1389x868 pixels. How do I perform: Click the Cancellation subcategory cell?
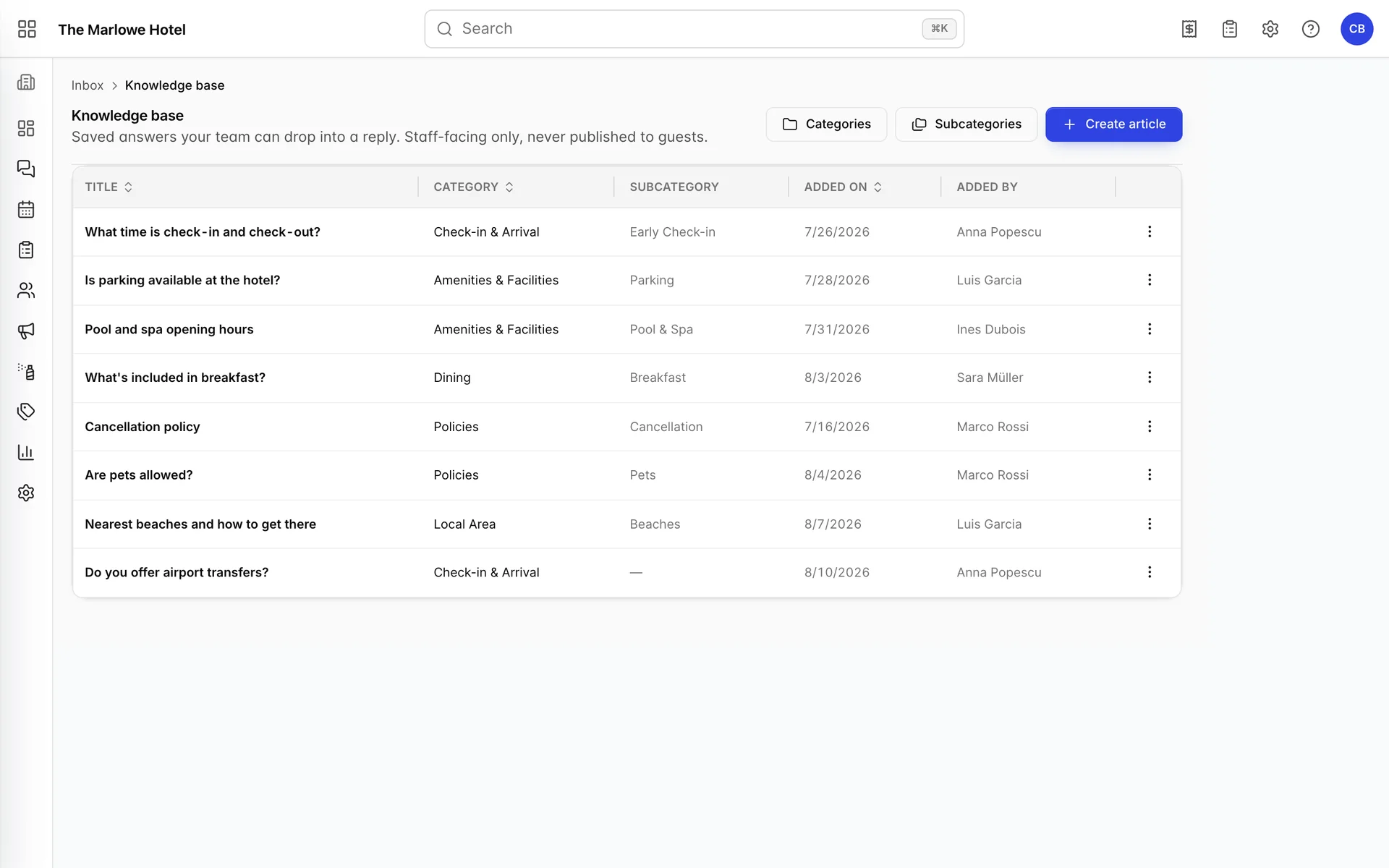666,427
